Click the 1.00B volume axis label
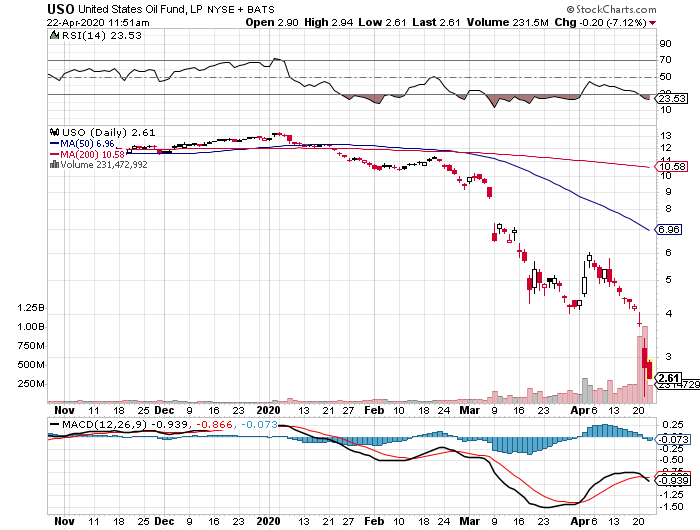Image resolution: width=700 pixels, height=530 pixels. (x=31, y=327)
